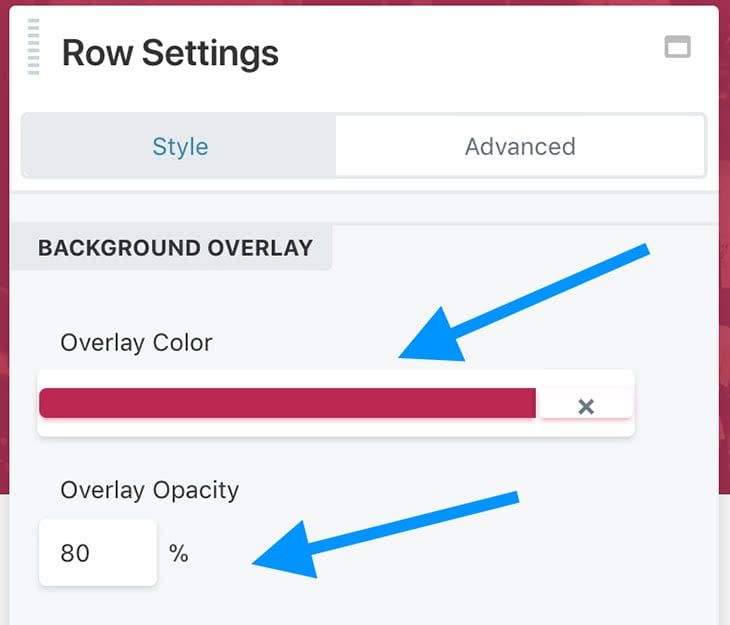Clear the overlay color with X
This screenshot has height=625, width=730.
coord(586,405)
